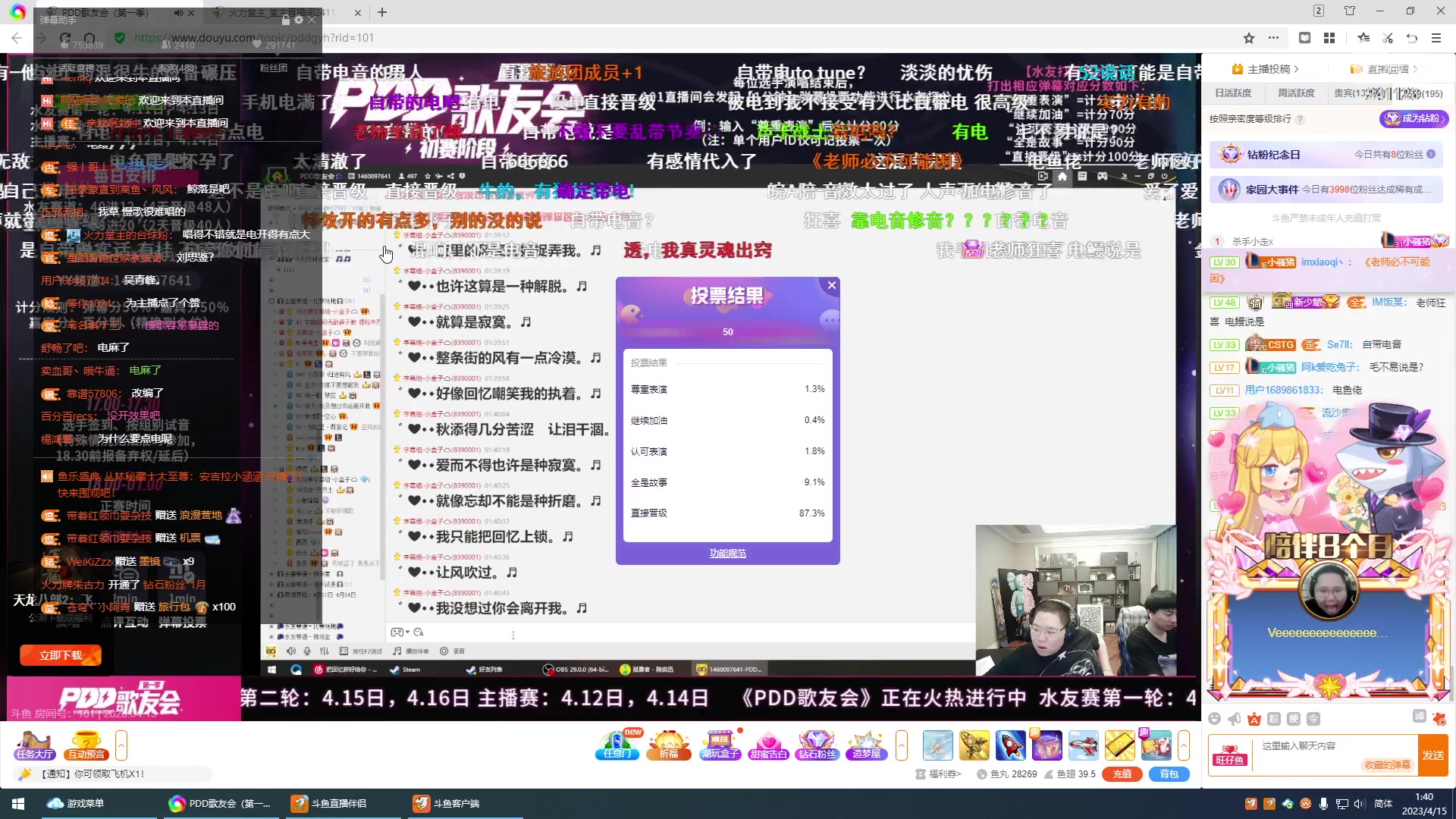Expand the gift bar arrow after the gifts
This screenshot has height=819, width=1456.
[x=1184, y=745]
